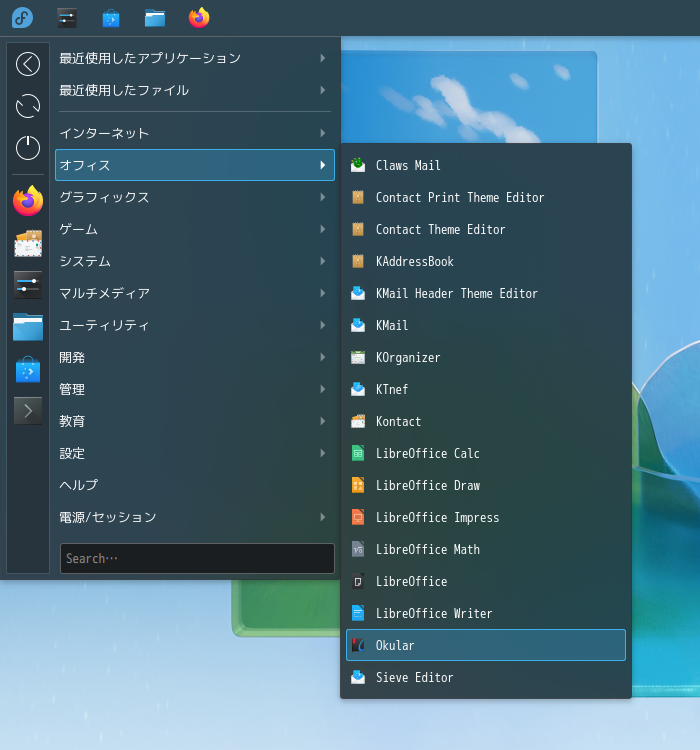Screen dimensions: 700x750
Task: Click the LibreOffice Impress icon
Action: point(358,518)
